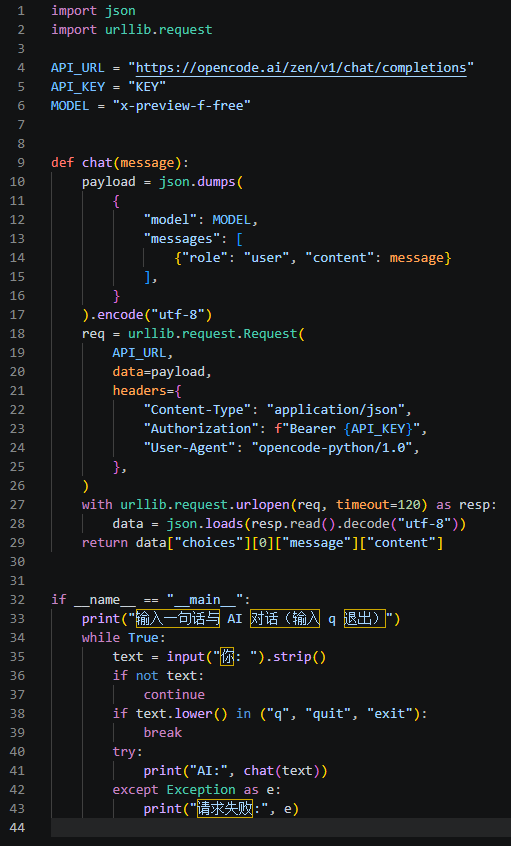Click the "KEY" string value
511x846 pixels.
pos(147,87)
